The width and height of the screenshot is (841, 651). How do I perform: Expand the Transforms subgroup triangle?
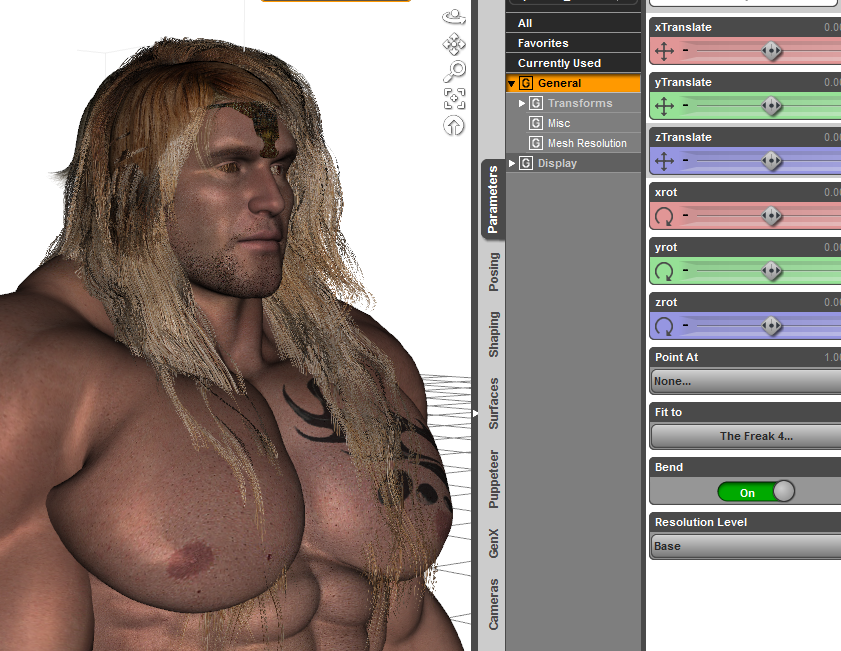click(x=521, y=103)
